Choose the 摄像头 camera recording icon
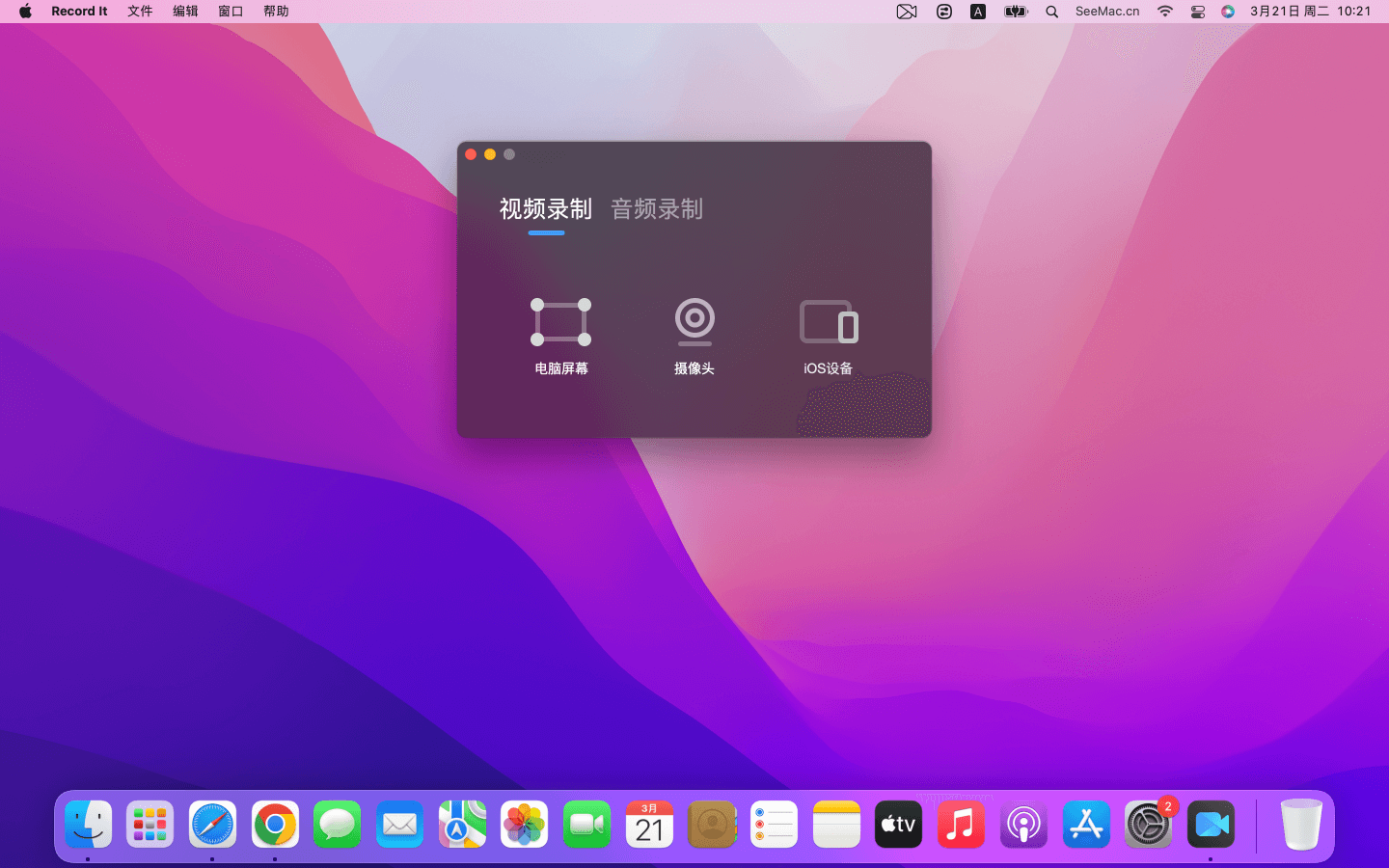This screenshot has width=1389, height=868. [x=694, y=322]
